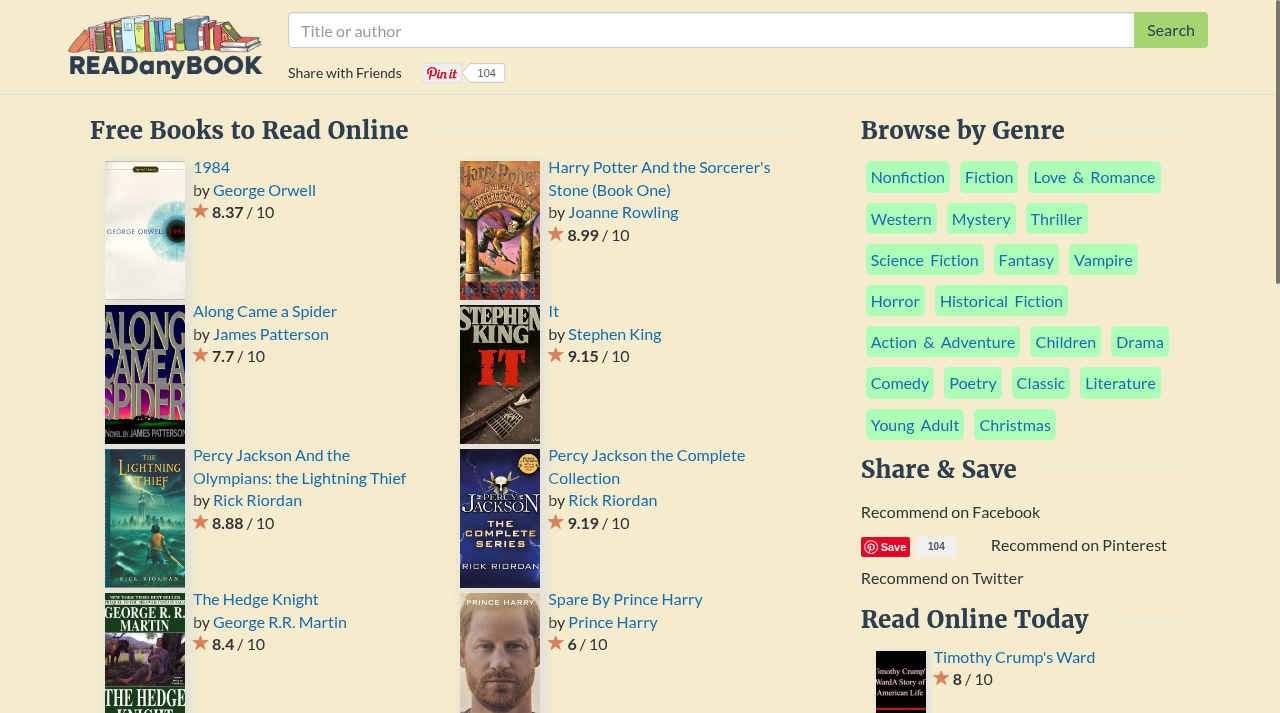Click the star icon beside 9.15 rating
The height and width of the screenshot is (713, 1280).
(556, 355)
